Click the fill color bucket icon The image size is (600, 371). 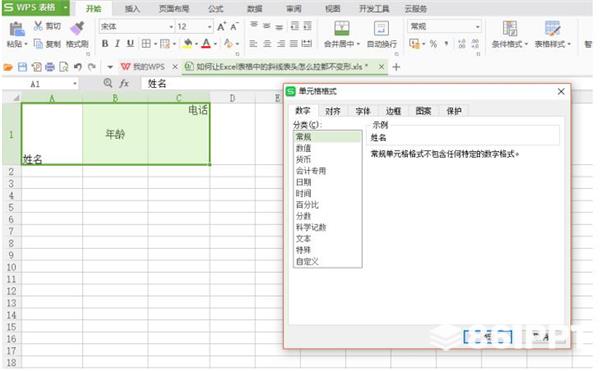[x=188, y=44]
